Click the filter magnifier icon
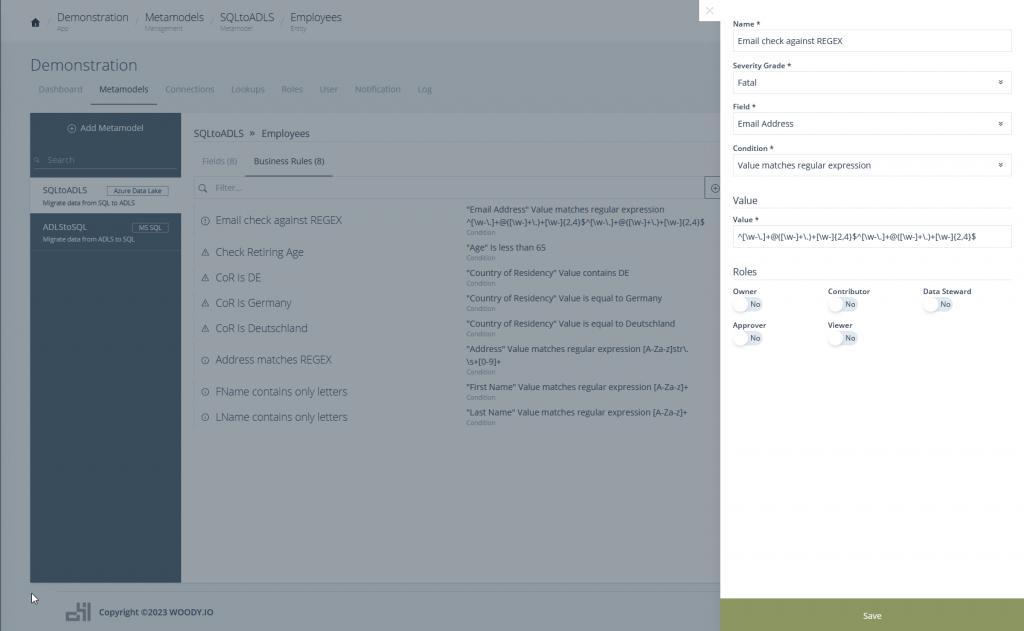1024x631 pixels. (x=203, y=188)
